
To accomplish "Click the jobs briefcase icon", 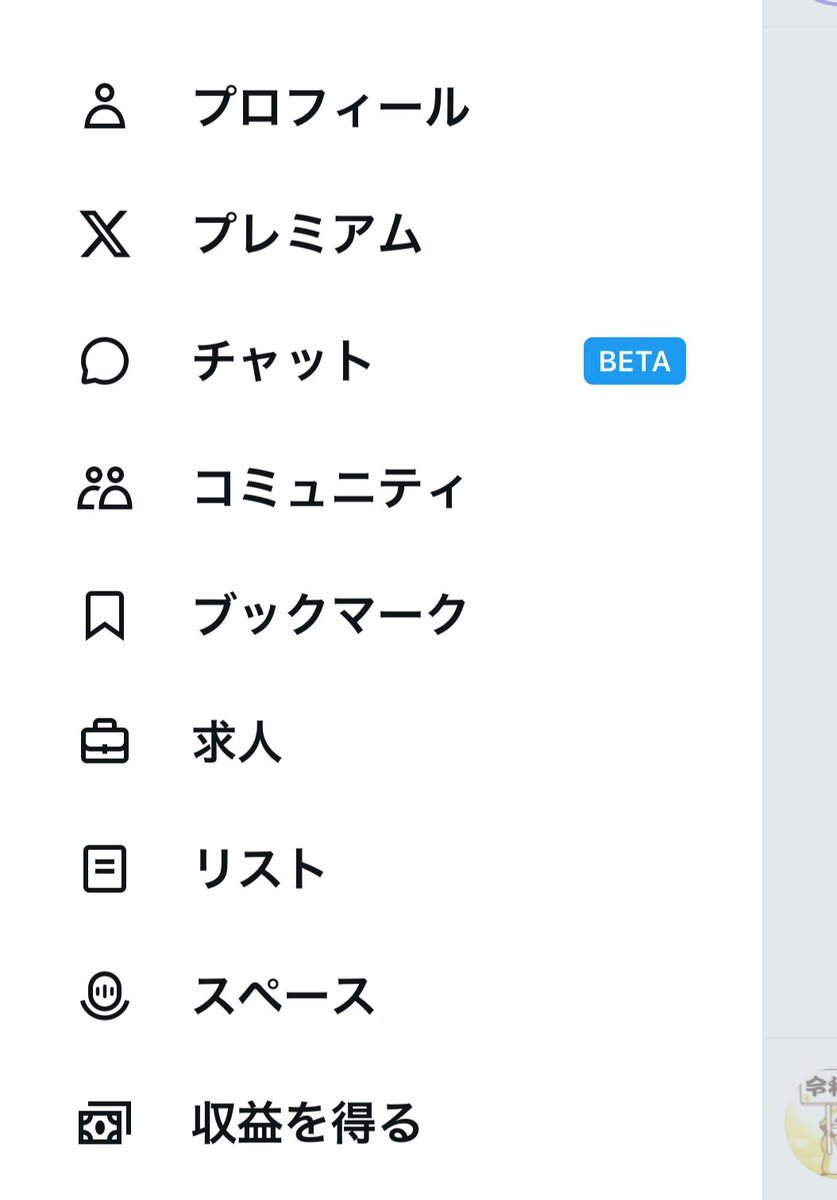I will [x=104, y=742].
